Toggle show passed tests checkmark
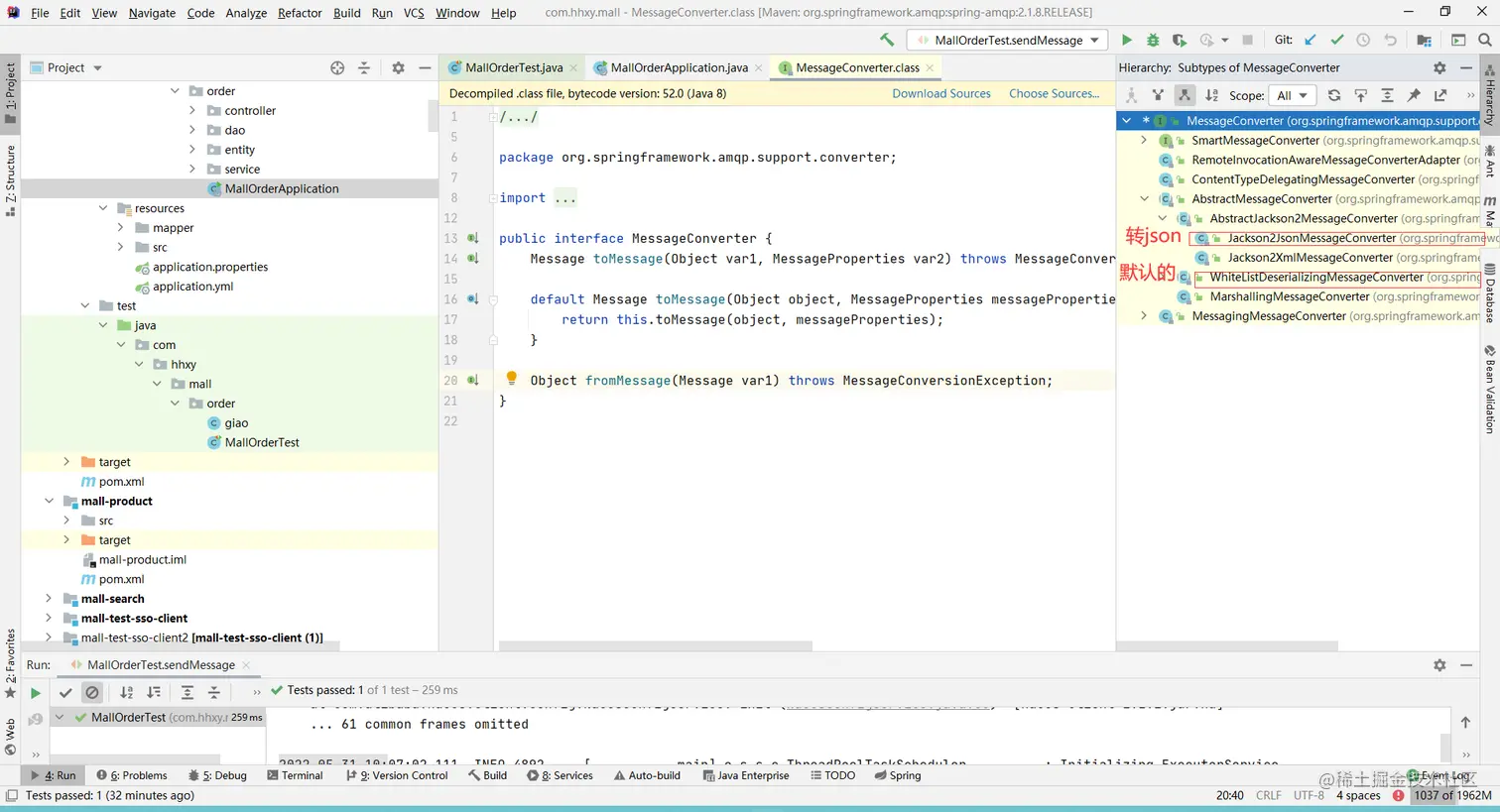This screenshot has height=812, width=1500. point(65,692)
